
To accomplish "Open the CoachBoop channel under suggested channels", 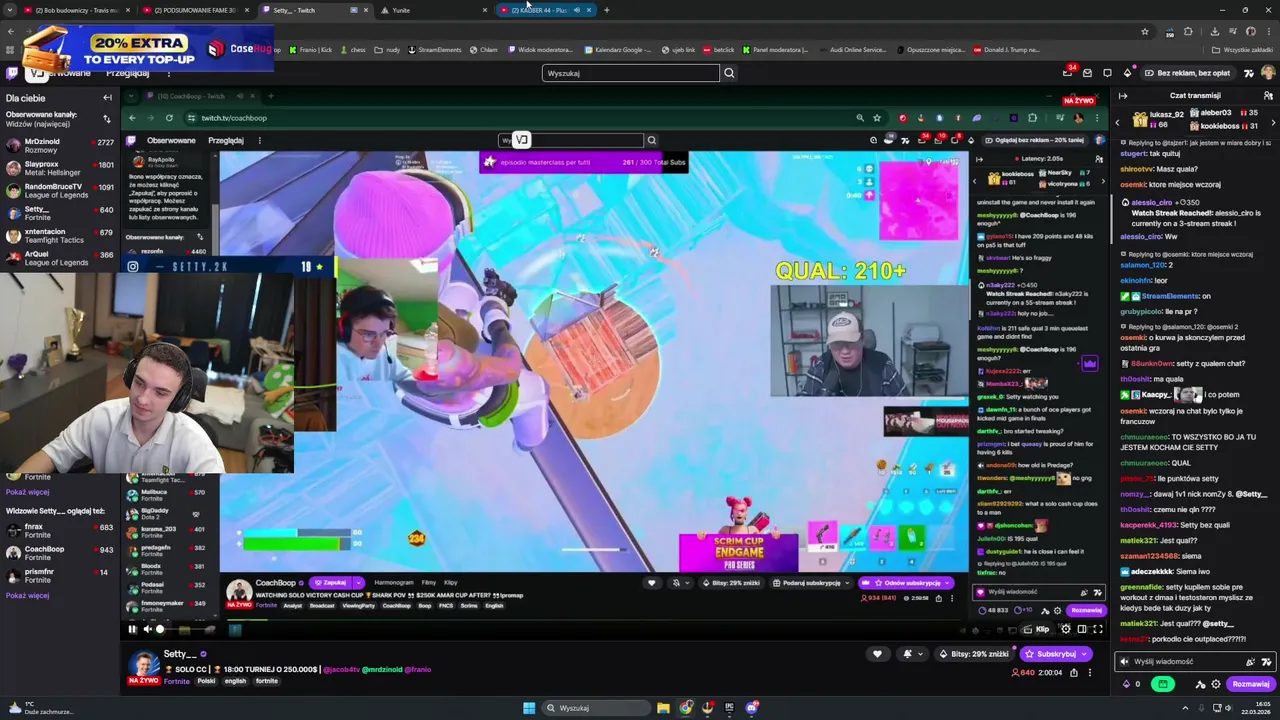I will [59, 553].
